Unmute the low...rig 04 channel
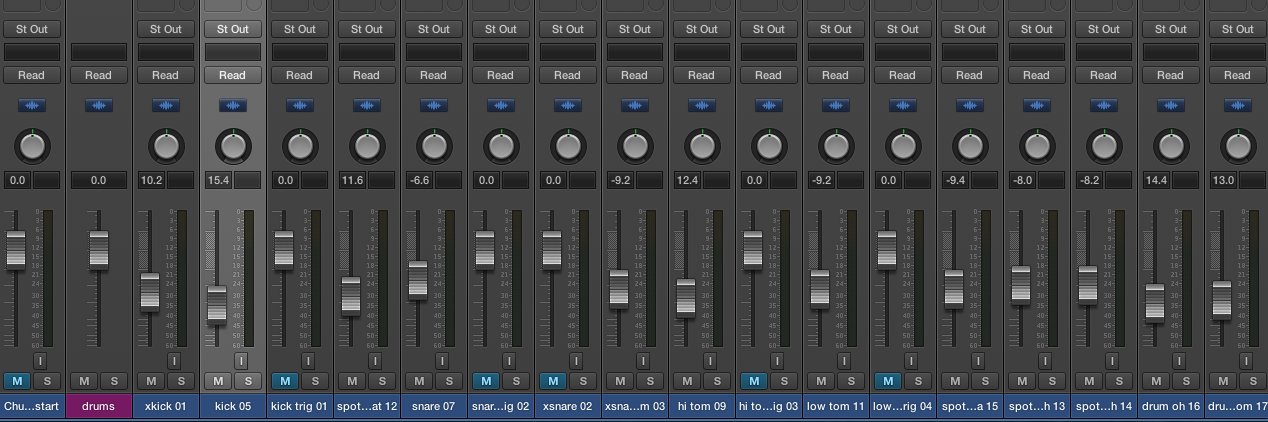The image size is (1268, 422). [888, 381]
